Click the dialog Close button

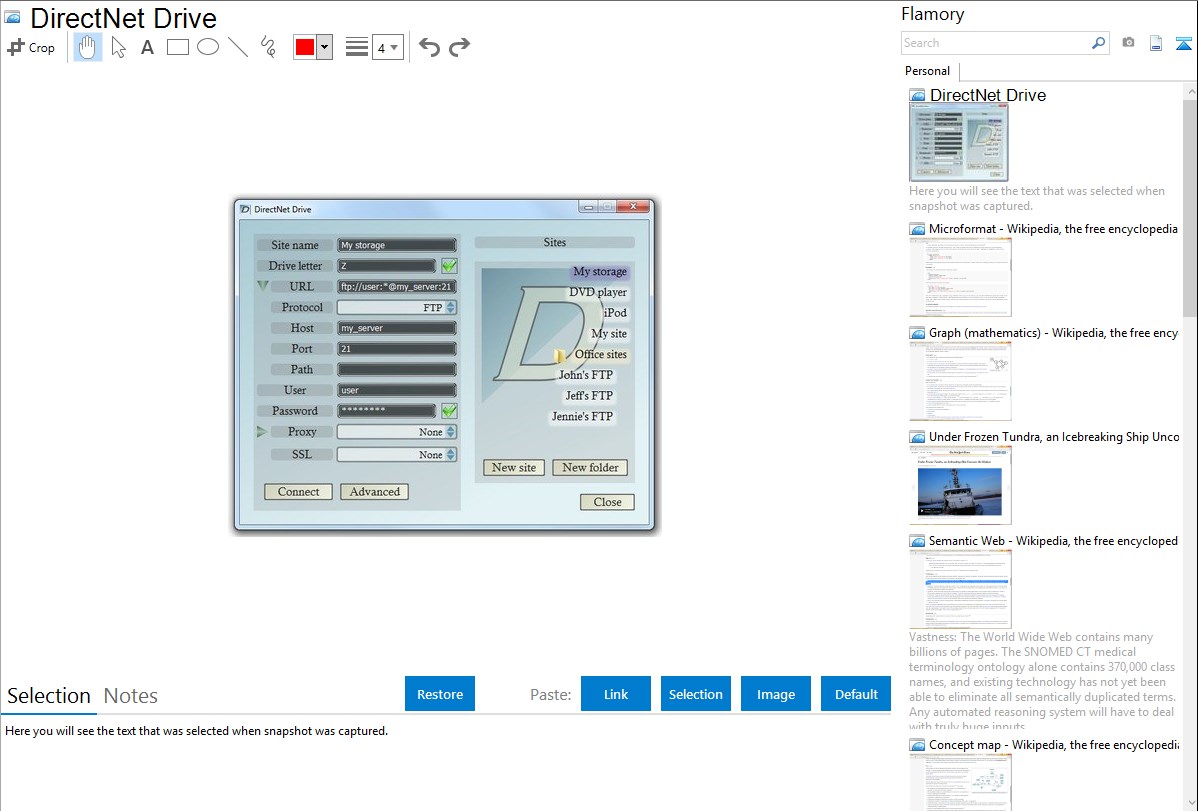tap(607, 502)
